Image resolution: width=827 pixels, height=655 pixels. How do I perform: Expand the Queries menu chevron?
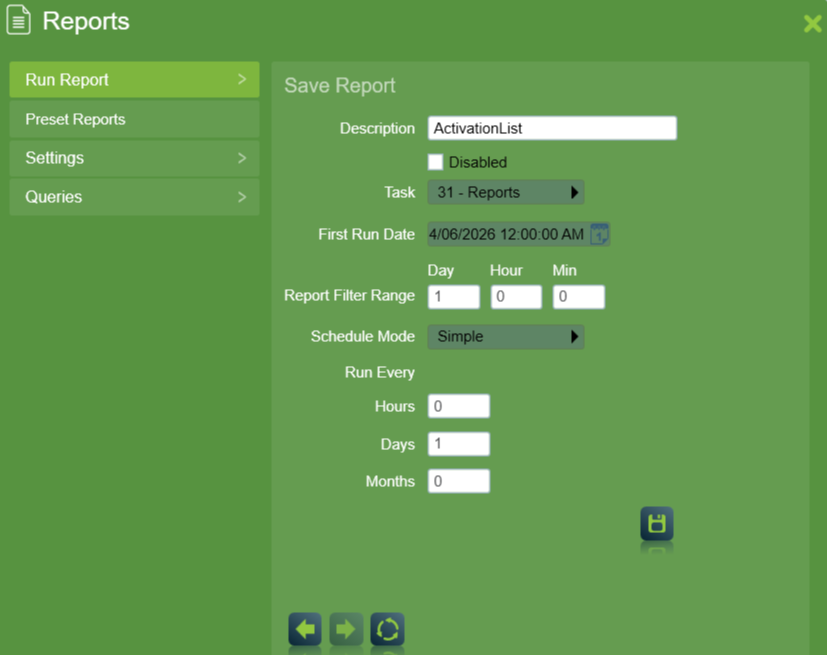242,197
